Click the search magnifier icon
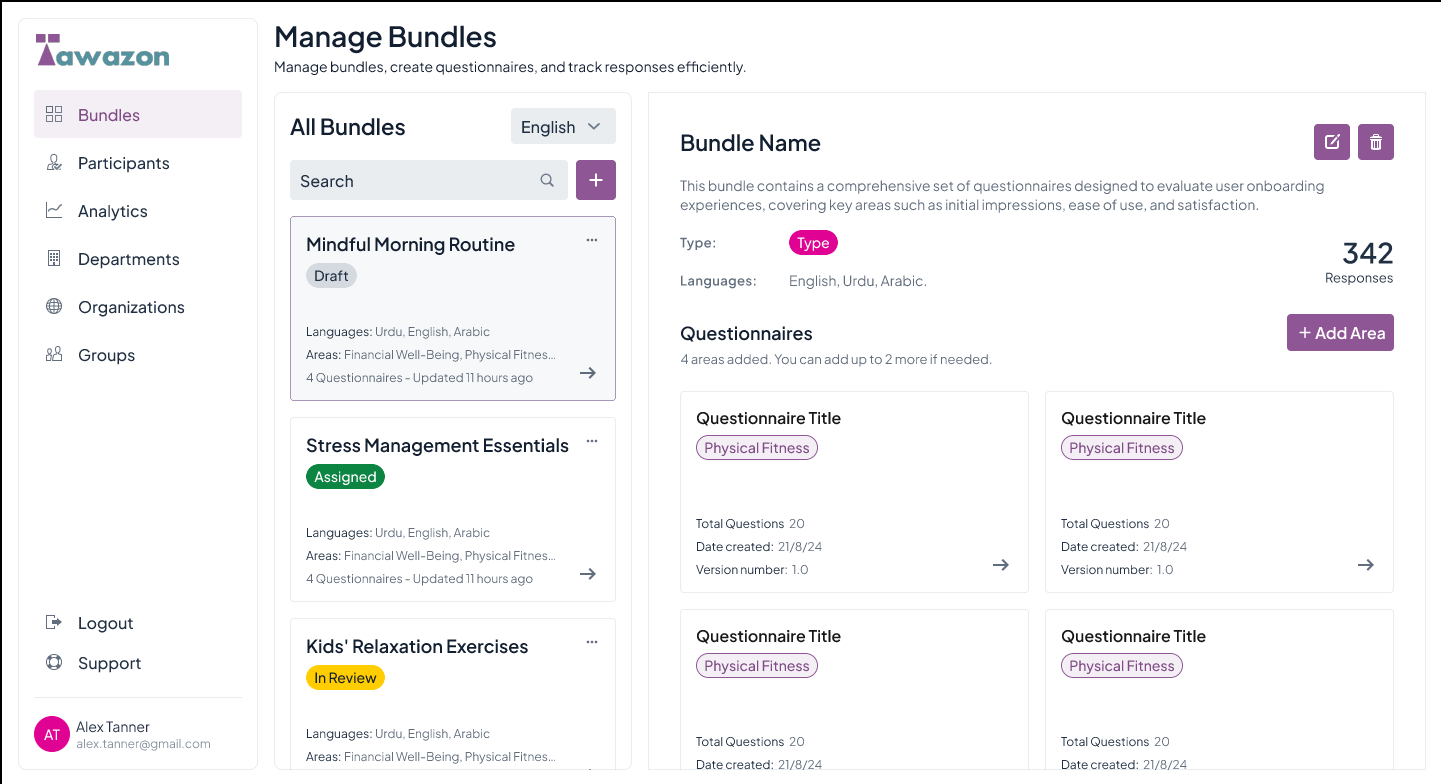1441x784 pixels. (x=547, y=181)
